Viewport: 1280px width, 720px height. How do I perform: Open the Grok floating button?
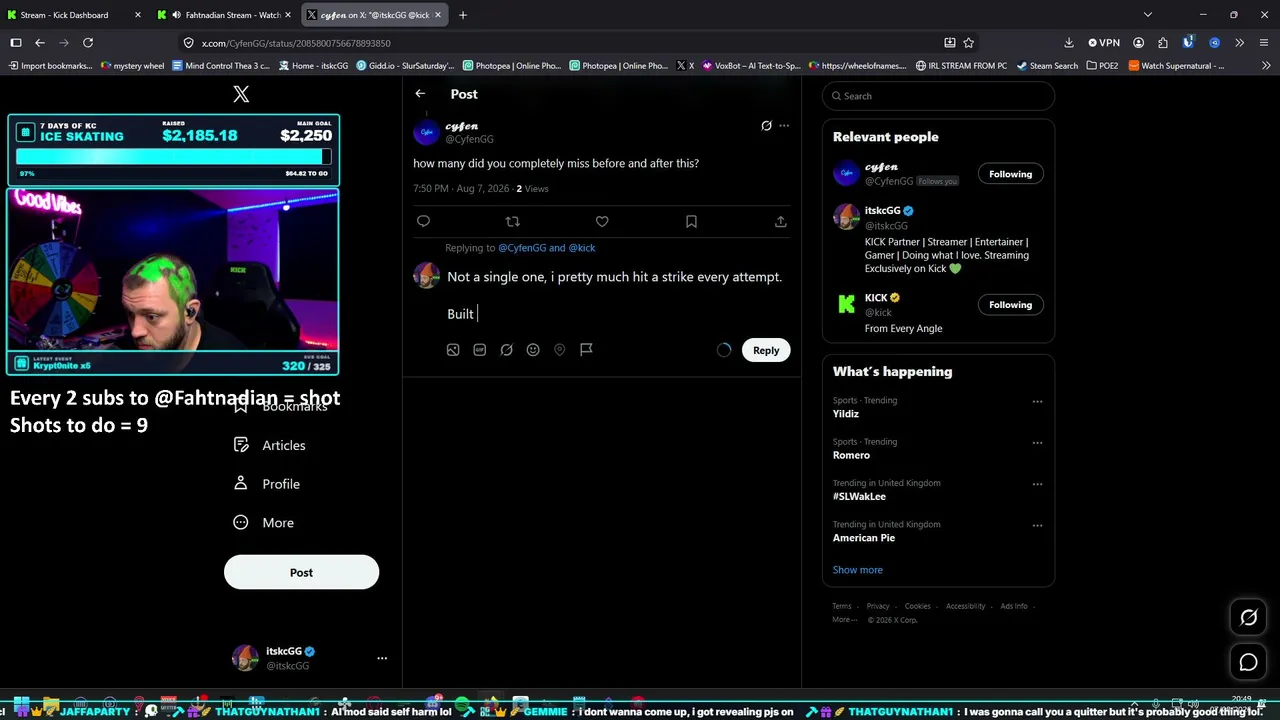pyautogui.click(x=1248, y=618)
